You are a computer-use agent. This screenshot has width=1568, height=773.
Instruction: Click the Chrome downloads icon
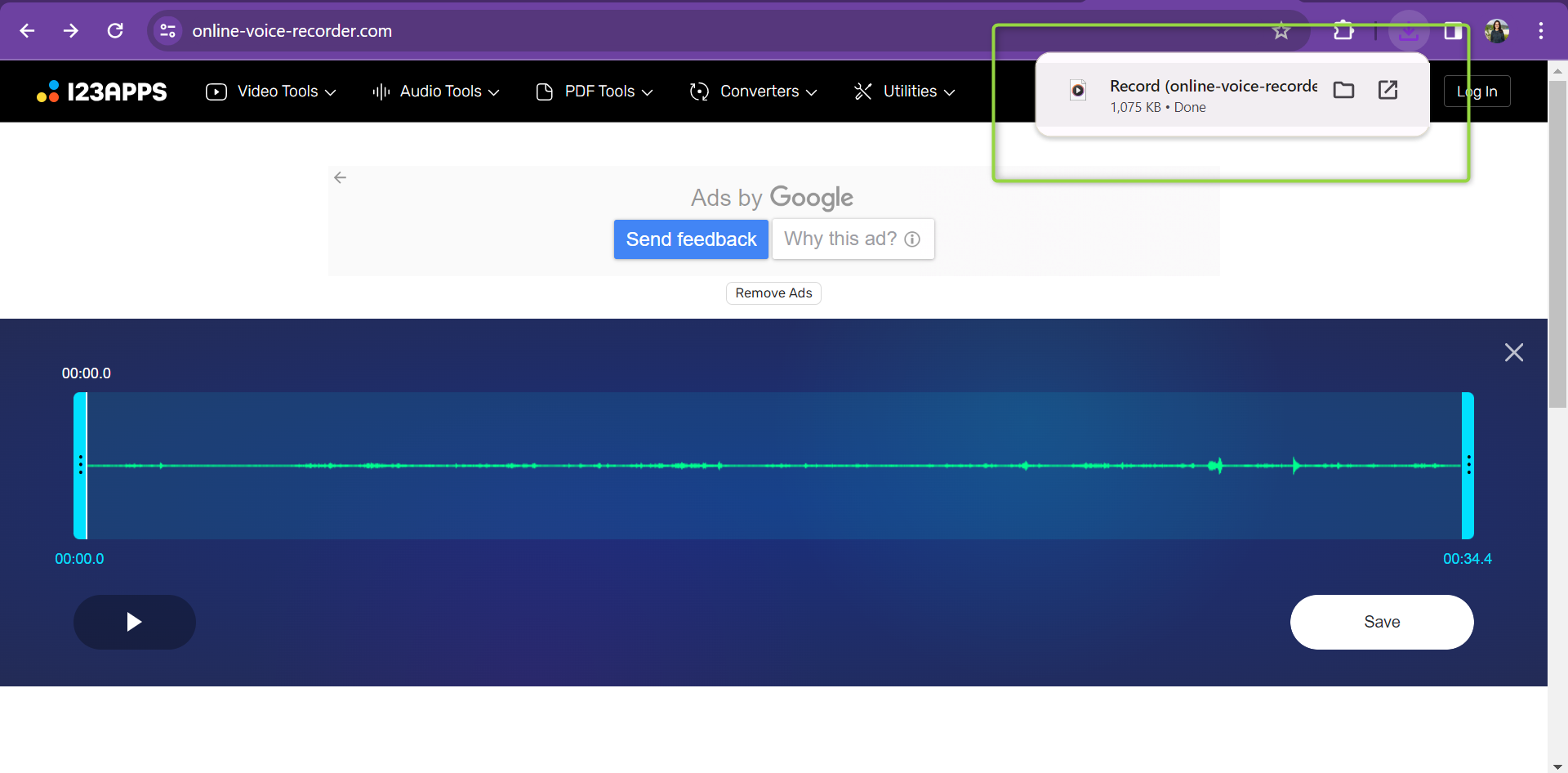coord(1409,31)
